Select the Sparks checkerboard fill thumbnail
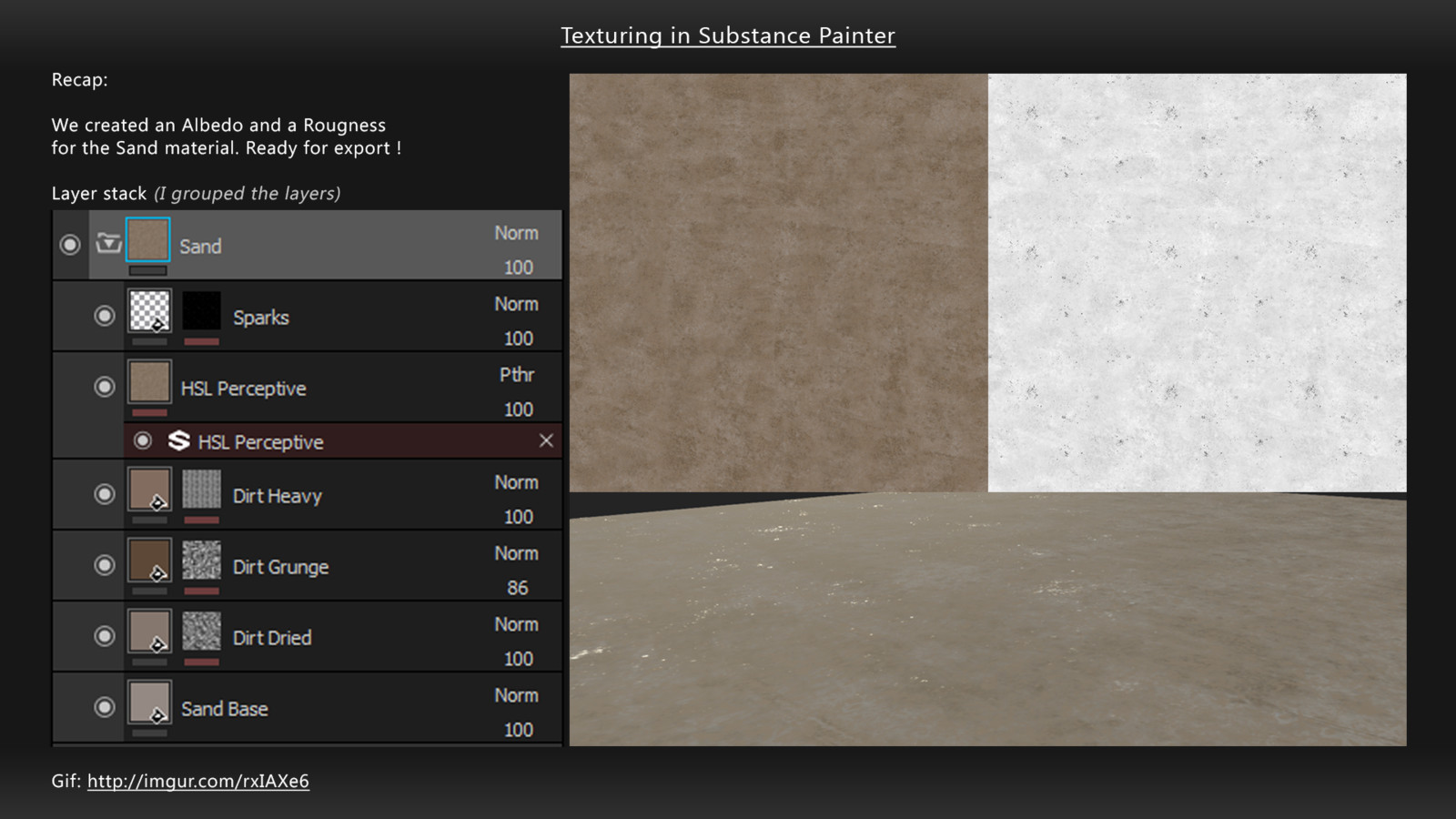 click(x=149, y=310)
